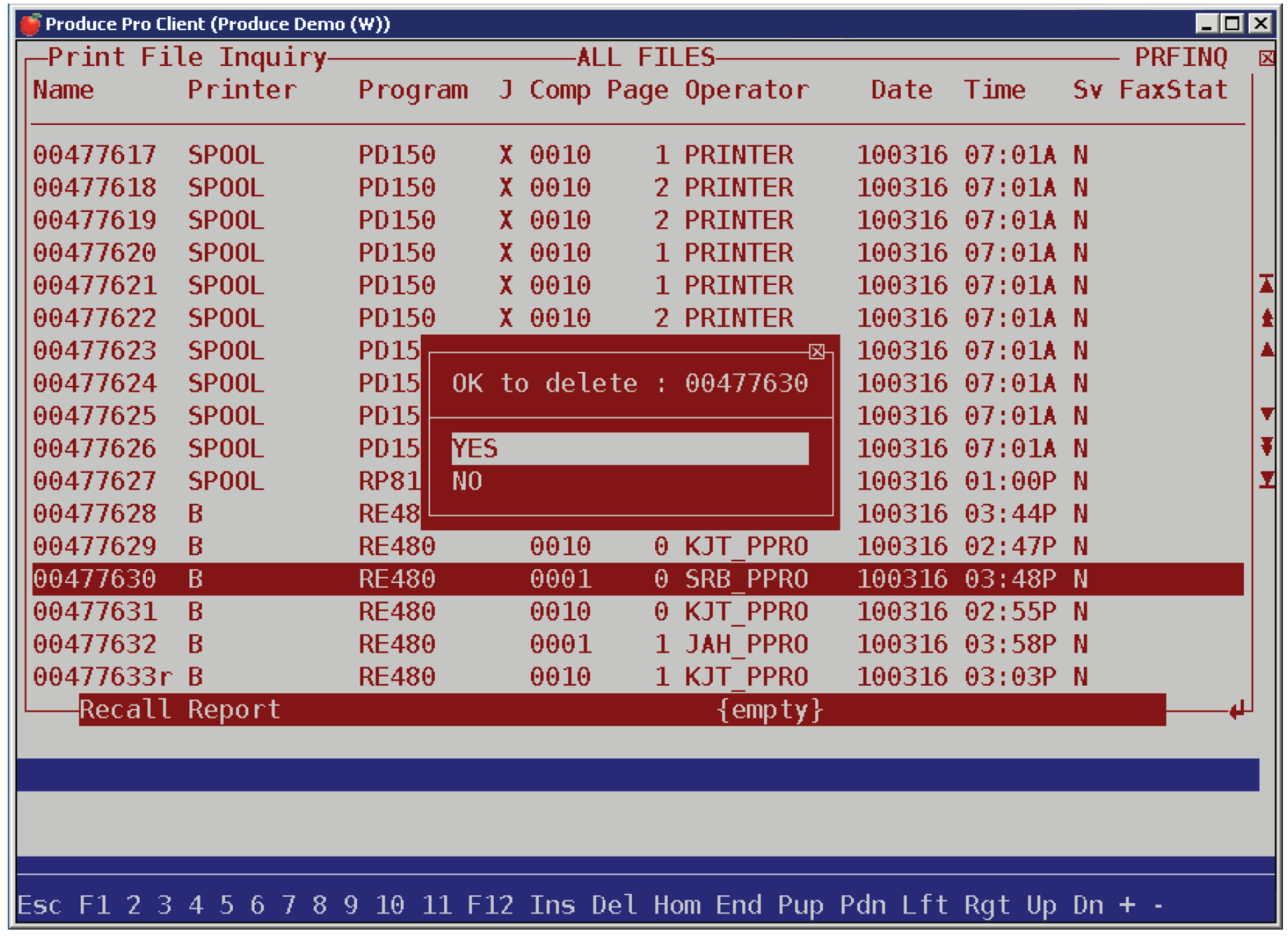Choose YES to confirm deletion
This screenshot has height=936, width=1288.
click(630, 448)
